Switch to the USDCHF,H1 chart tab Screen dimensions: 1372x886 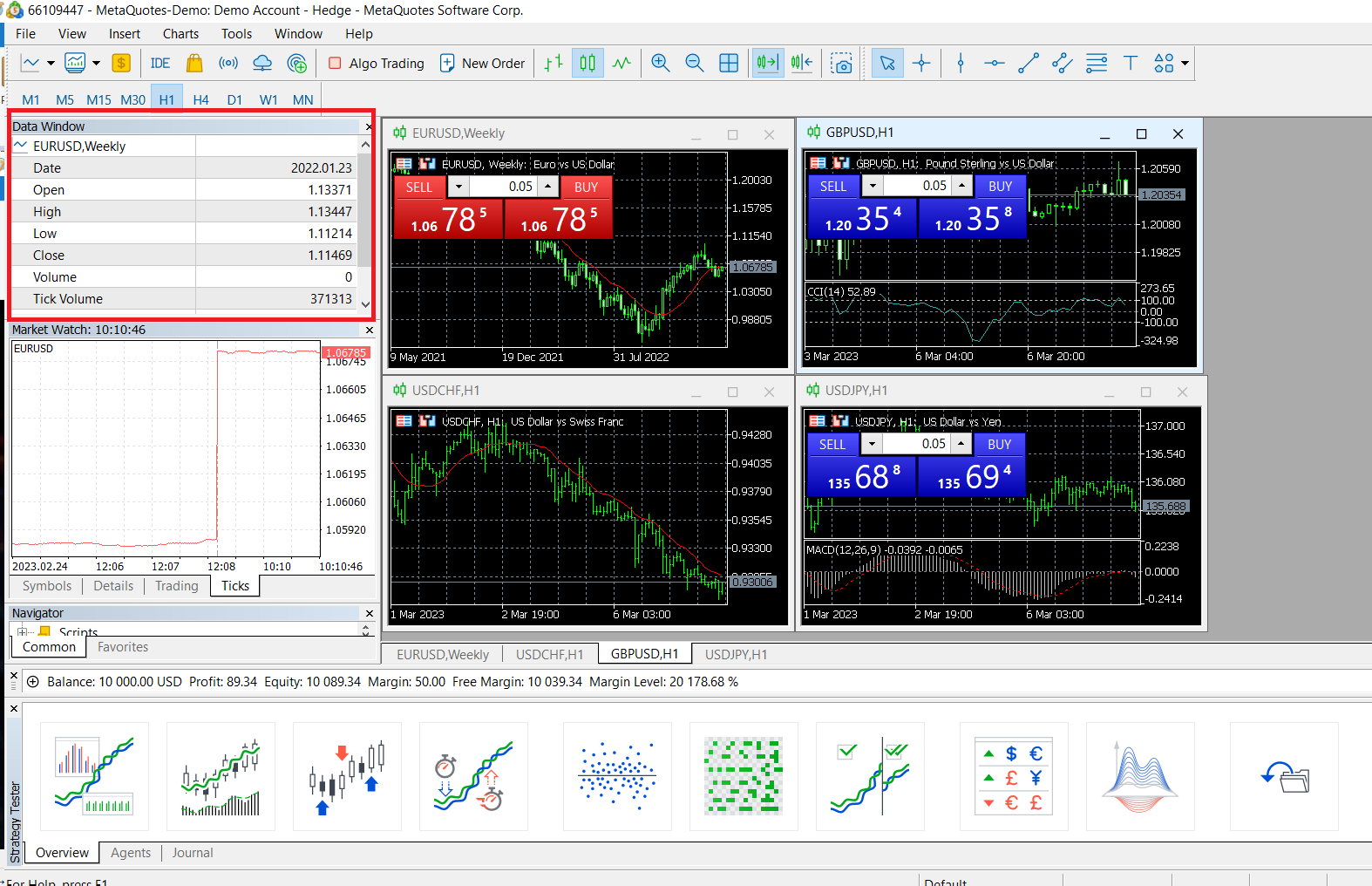549,654
